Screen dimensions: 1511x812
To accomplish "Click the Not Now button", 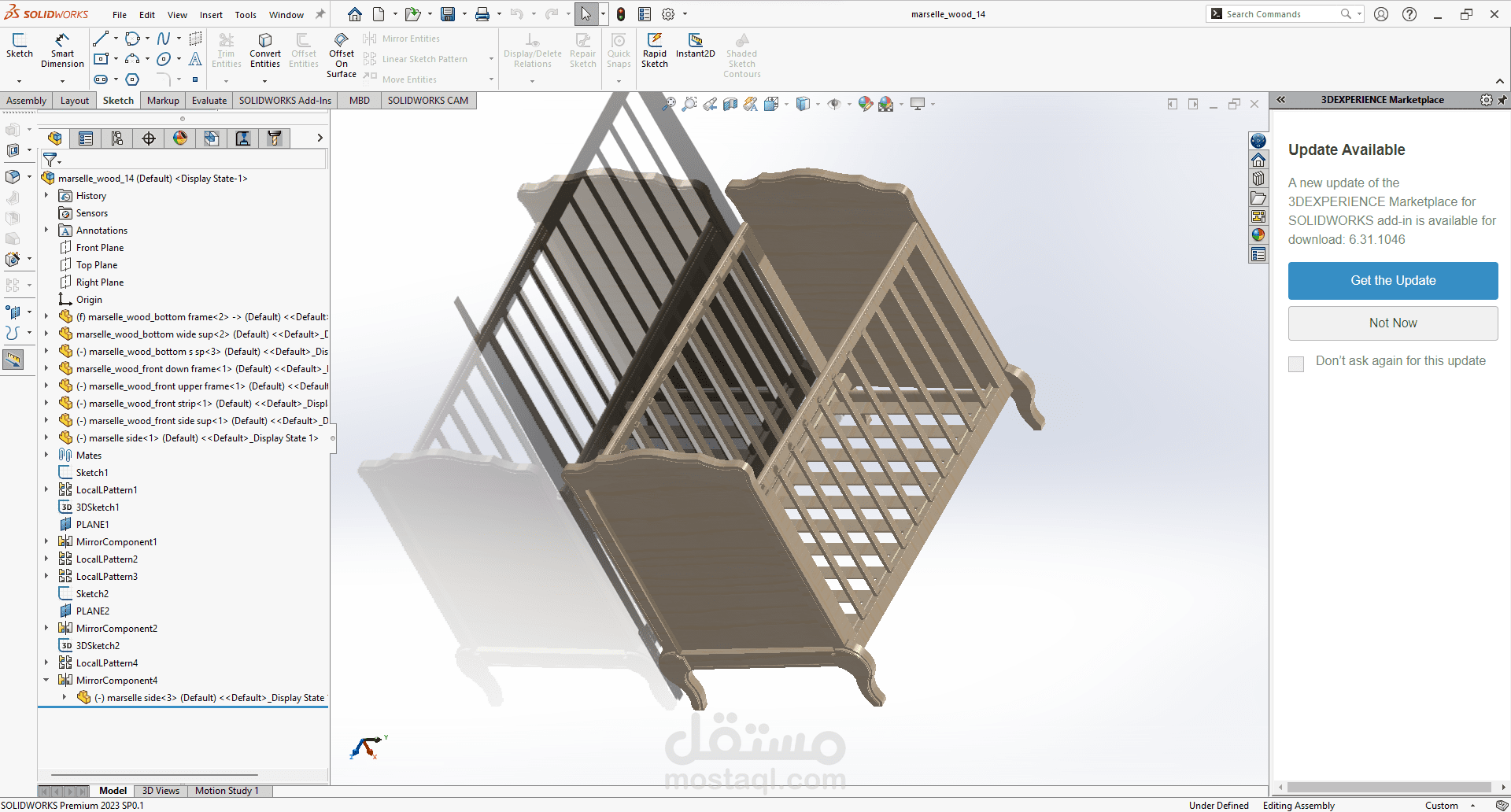I will pos(1393,323).
